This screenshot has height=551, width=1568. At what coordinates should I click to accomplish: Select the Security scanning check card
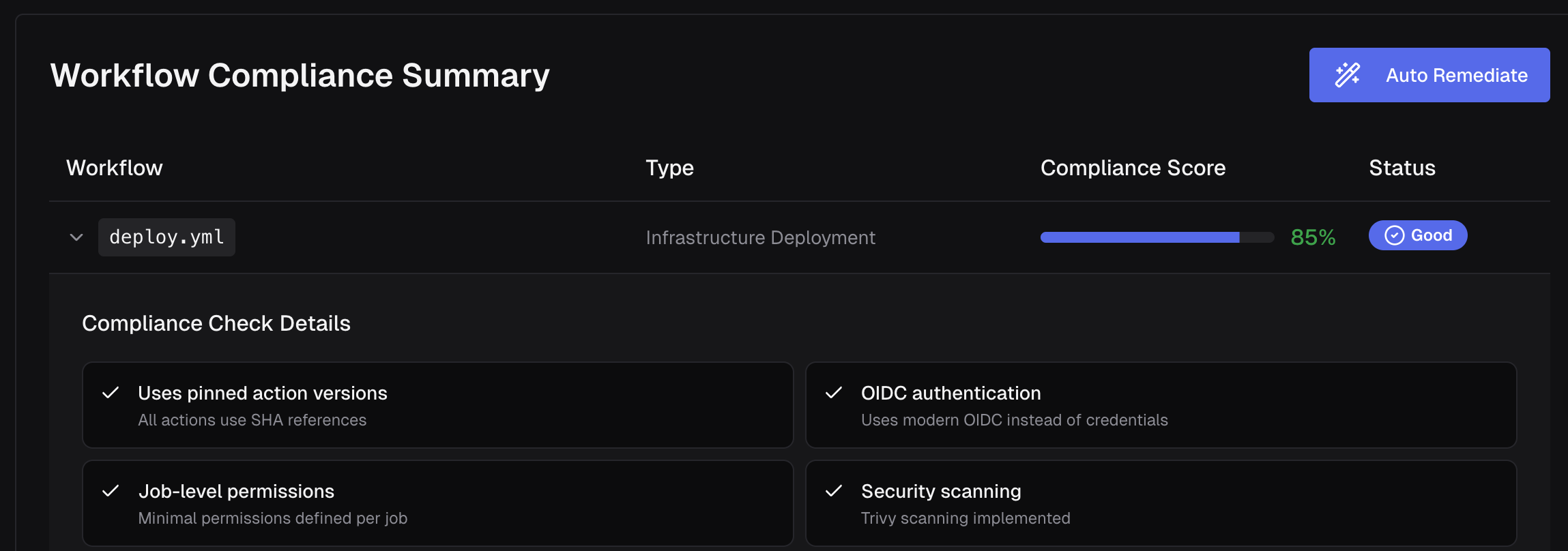pyautogui.click(x=1160, y=503)
